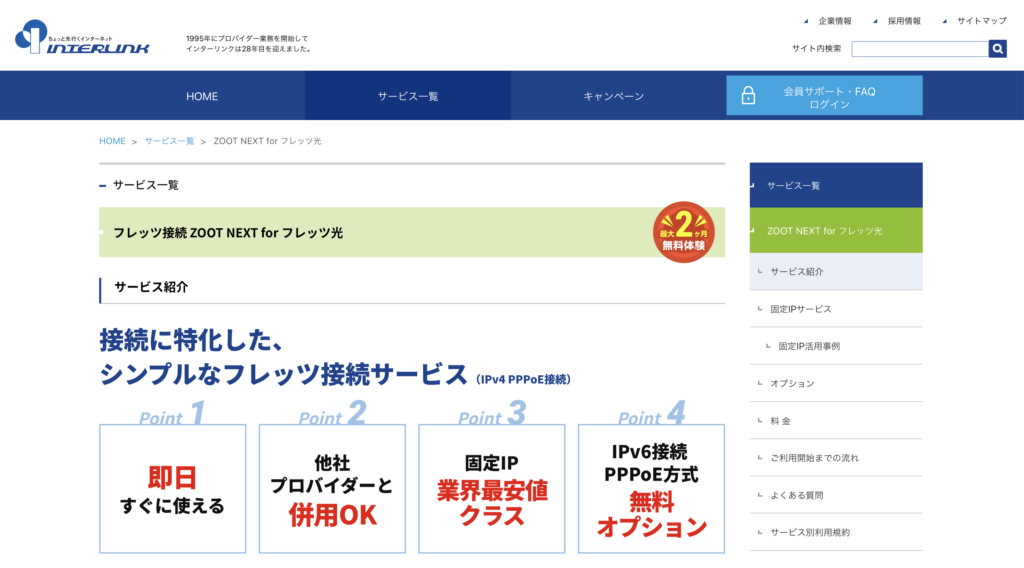
Task: Click the Interlink logo
Action: [x=82, y=37]
